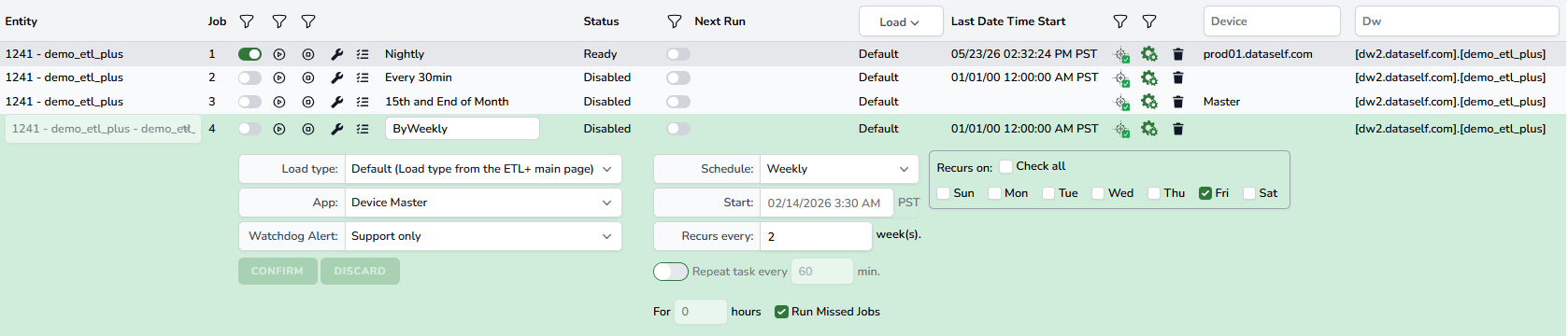The width and height of the screenshot is (1568, 336).
Task: Click the green gears icon in job 4 row
Action: tap(1149, 129)
